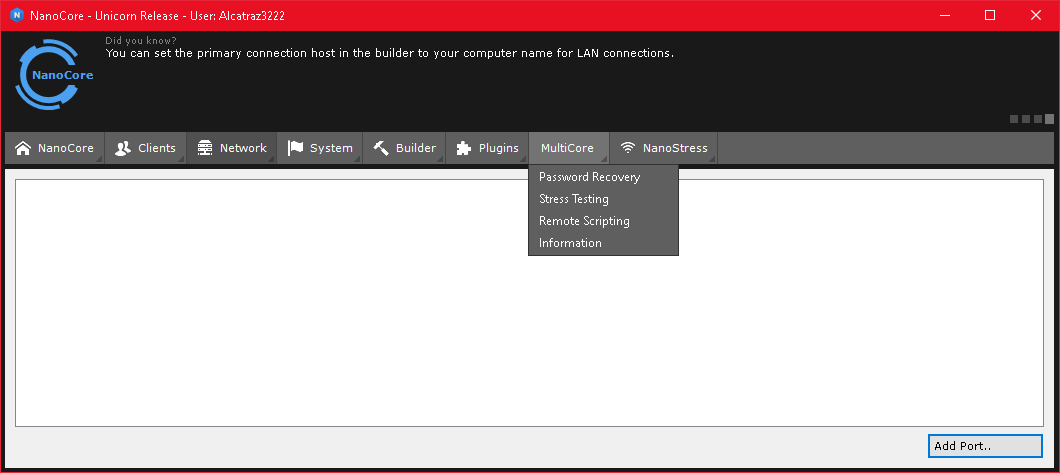Viewport: 1060px width, 473px height.
Task: Click the Plugins puzzle piece icon
Action: pos(464,148)
